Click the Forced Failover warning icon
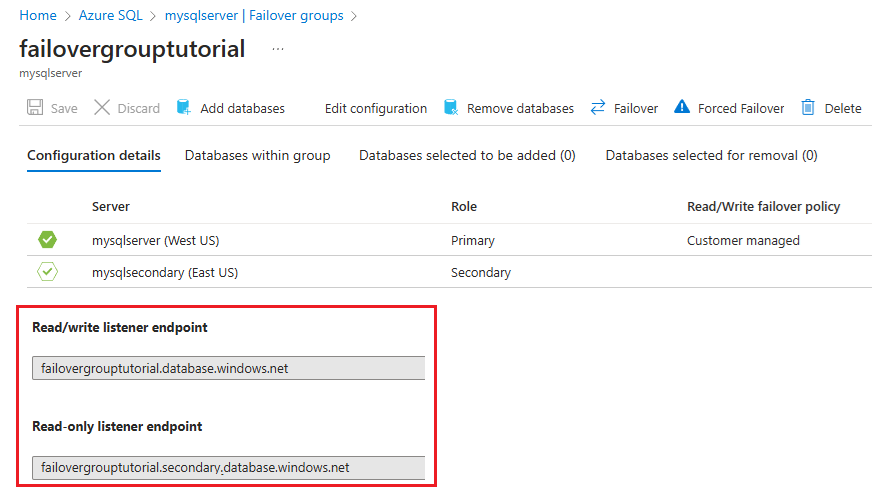This screenshot has width=872, height=492. 682,108
